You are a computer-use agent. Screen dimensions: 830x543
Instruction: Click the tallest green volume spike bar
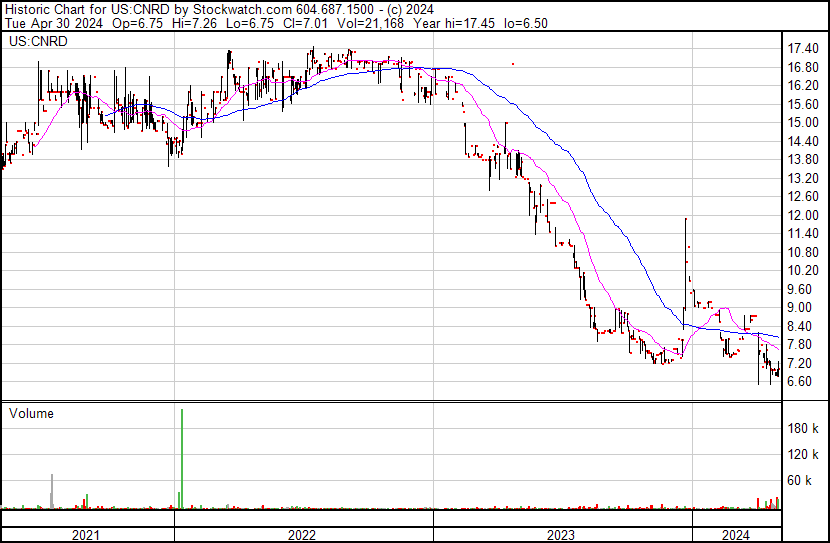(x=182, y=460)
